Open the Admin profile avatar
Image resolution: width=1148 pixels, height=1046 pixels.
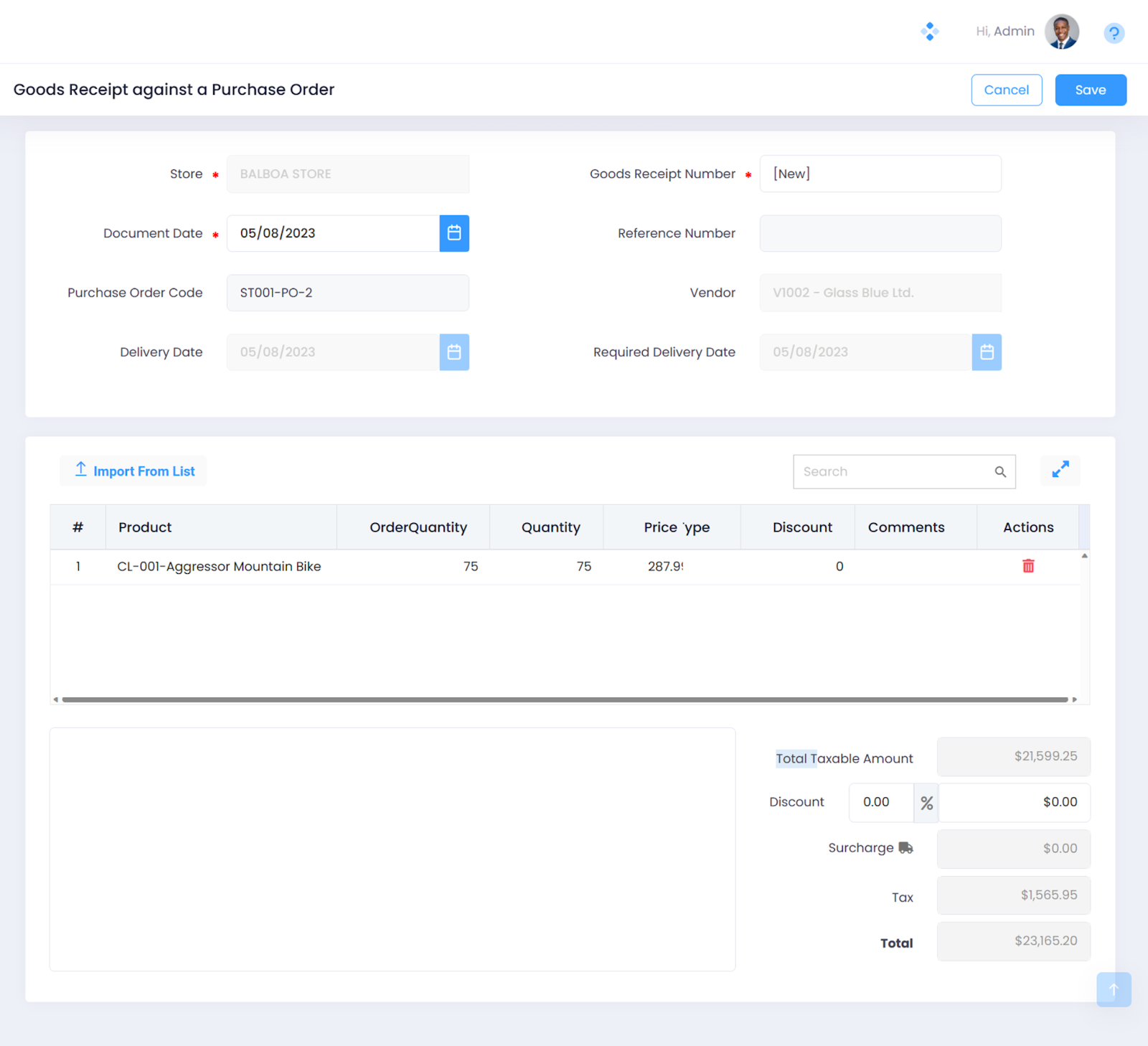1061,32
